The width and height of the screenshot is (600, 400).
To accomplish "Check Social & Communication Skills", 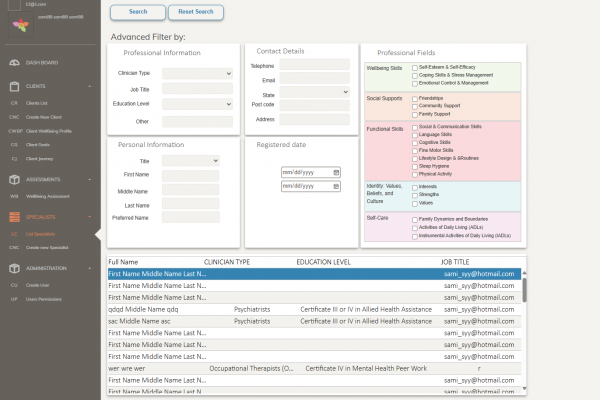I will click(x=414, y=127).
